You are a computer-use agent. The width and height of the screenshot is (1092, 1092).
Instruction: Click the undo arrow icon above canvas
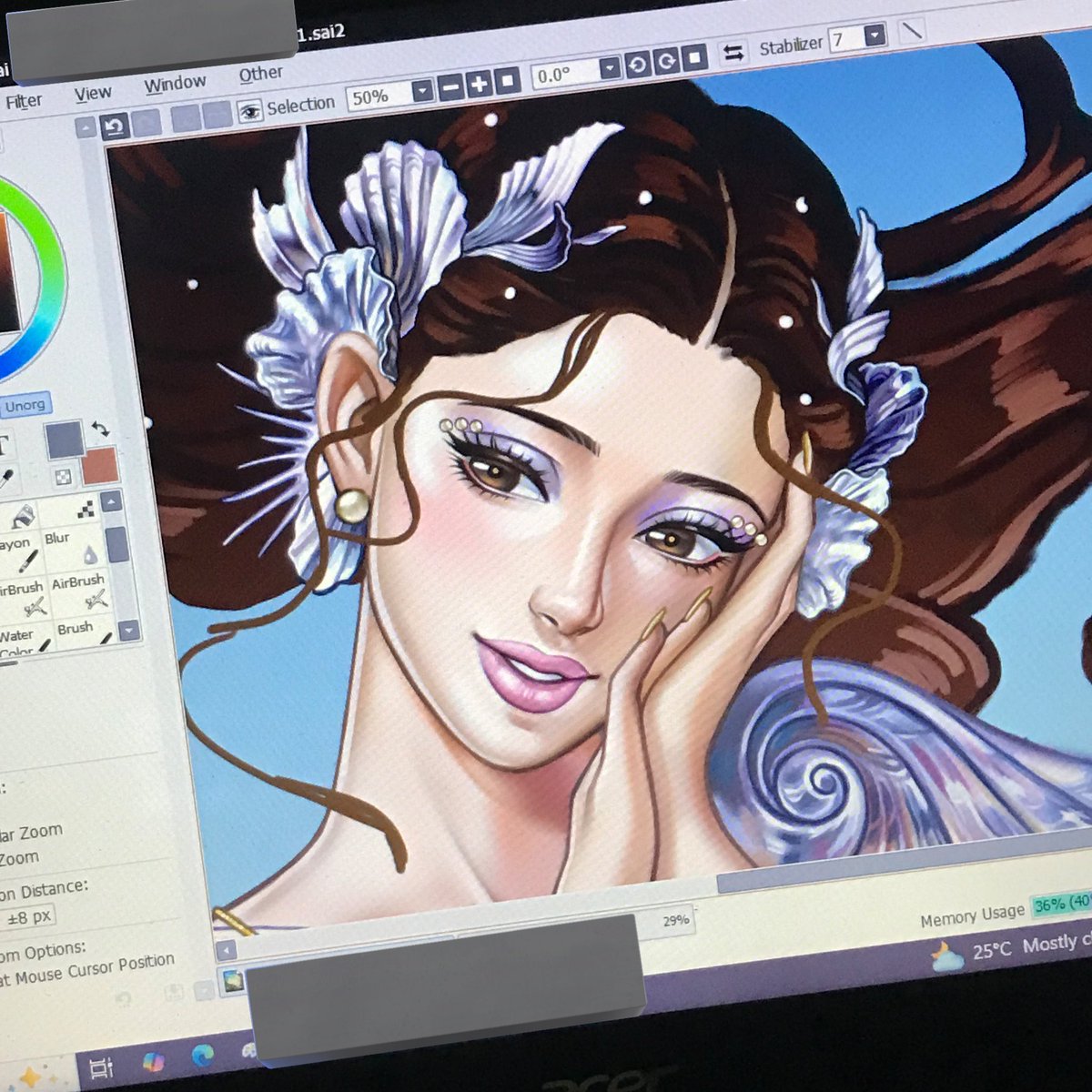click(x=114, y=126)
